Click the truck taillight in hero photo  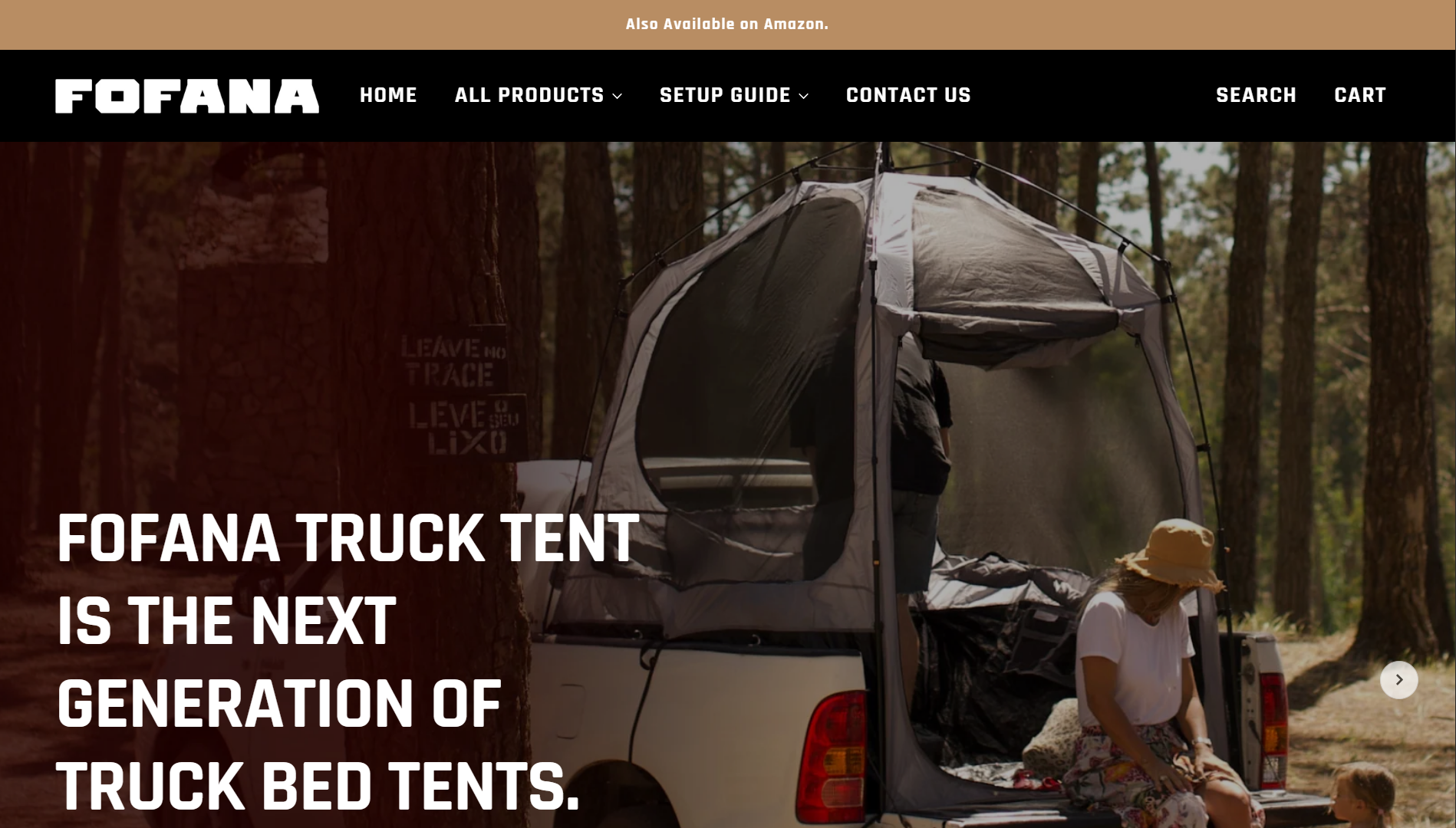[832, 755]
